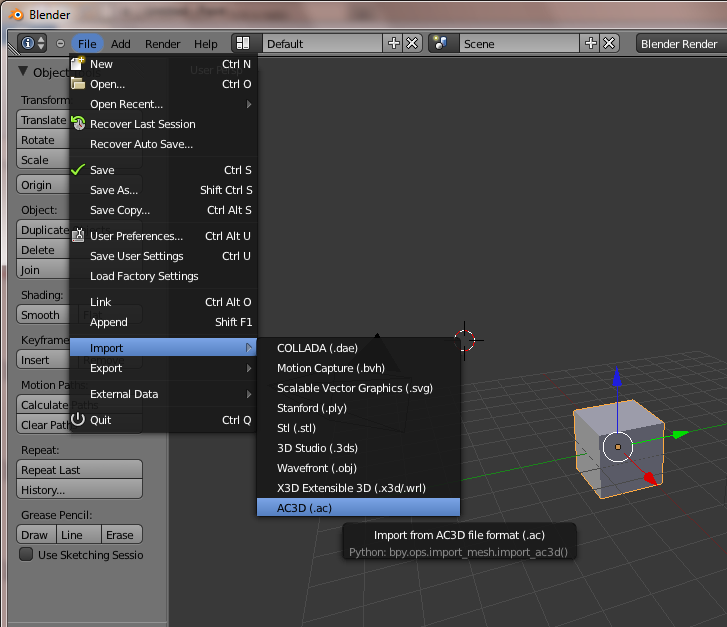Click Save User Settings
This screenshot has width=727, height=627.
click(x=163, y=256)
